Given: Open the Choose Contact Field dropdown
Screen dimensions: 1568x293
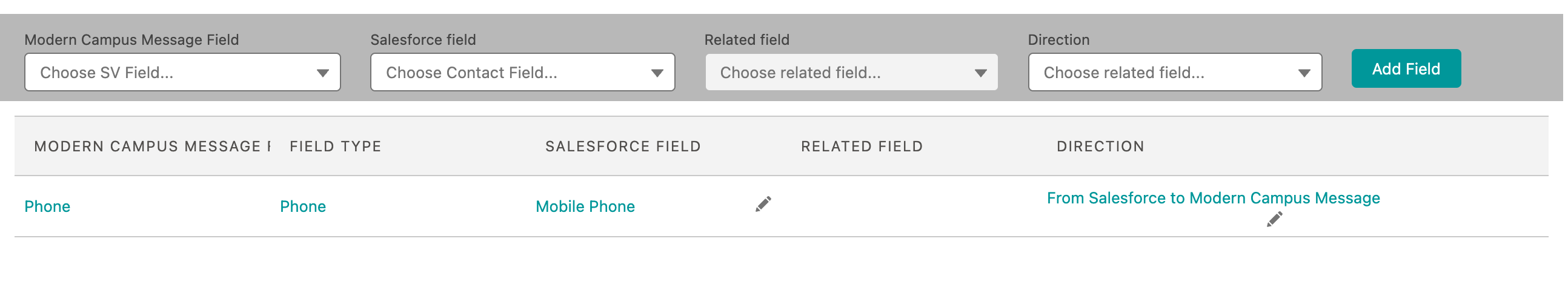Looking at the screenshot, I should [523, 72].
